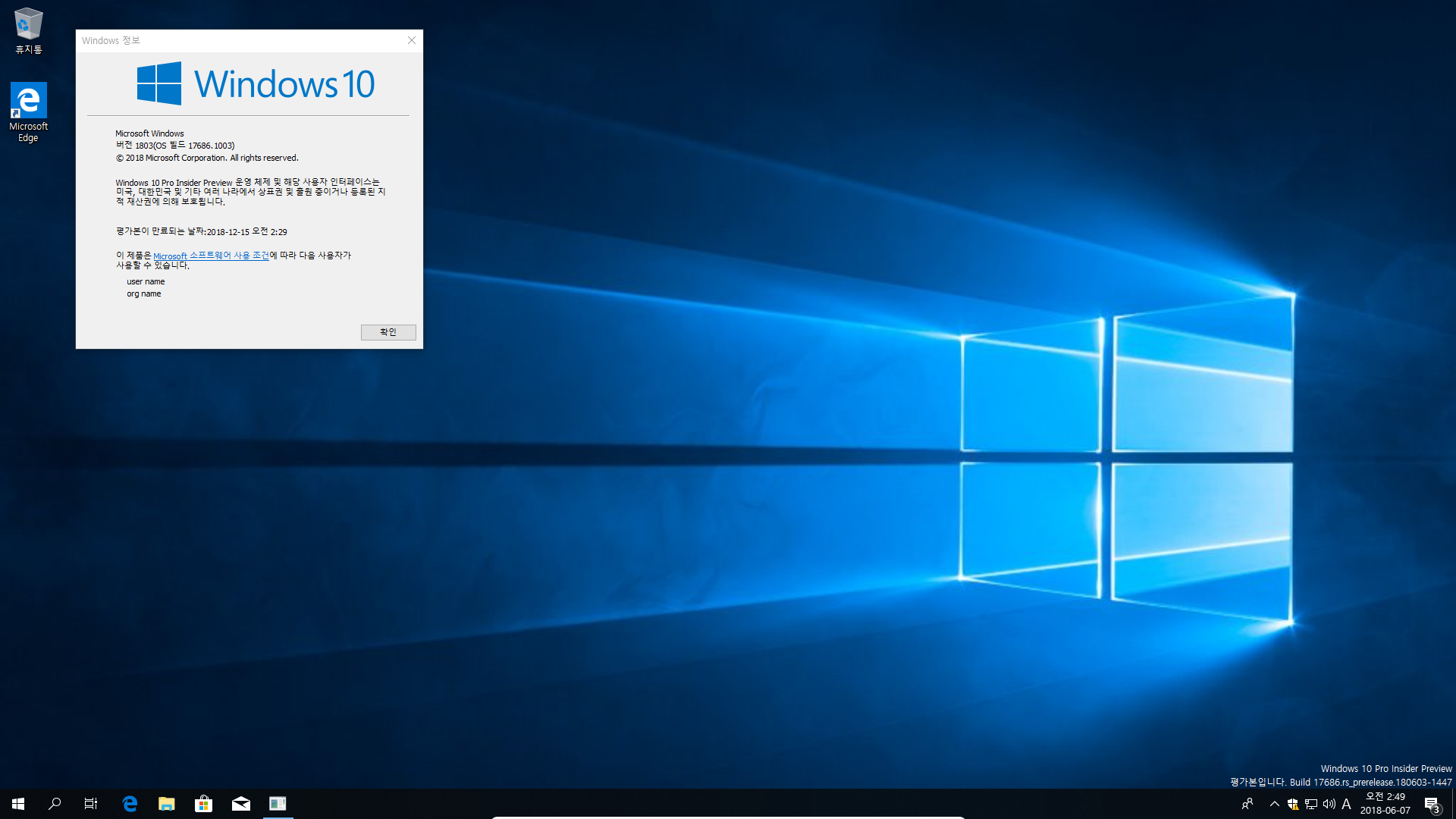Open Microsoft Store from the taskbar
The image size is (1456, 819).
tap(204, 804)
